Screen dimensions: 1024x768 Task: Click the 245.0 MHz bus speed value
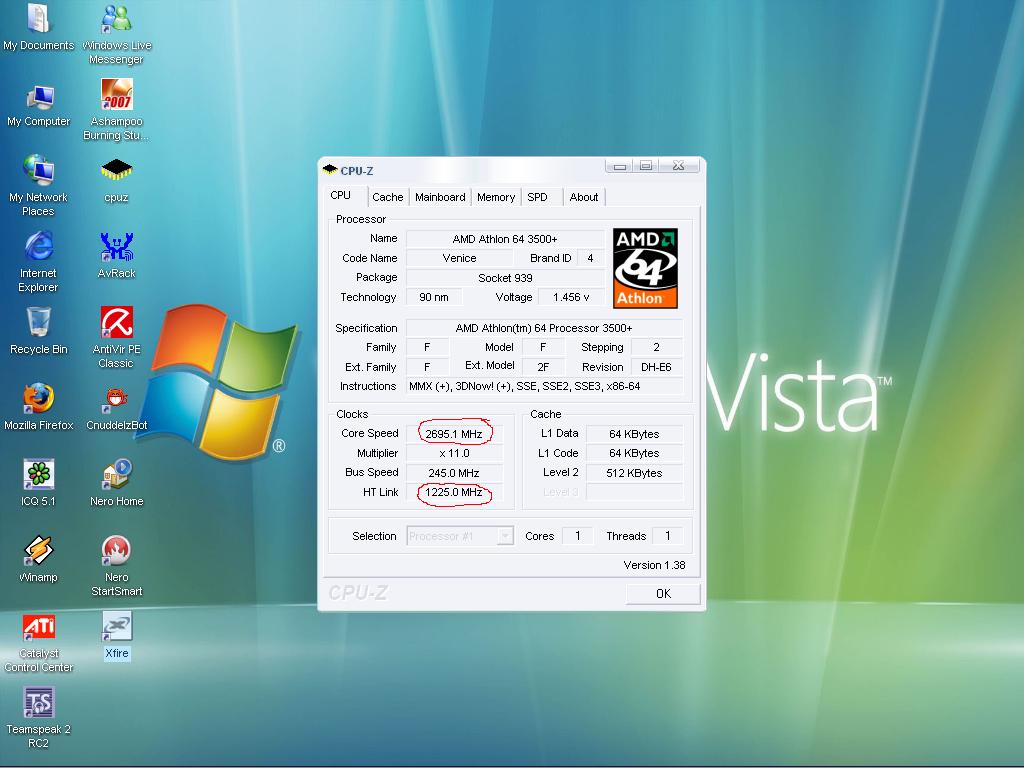[454, 473]
